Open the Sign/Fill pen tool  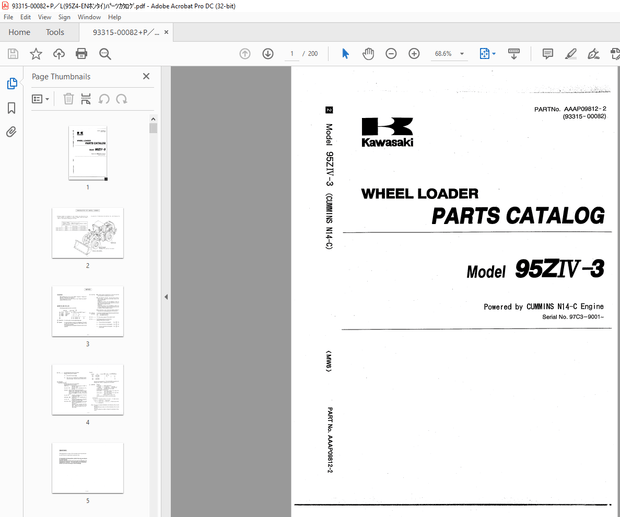pyautogui.click(x=594, y=53)
